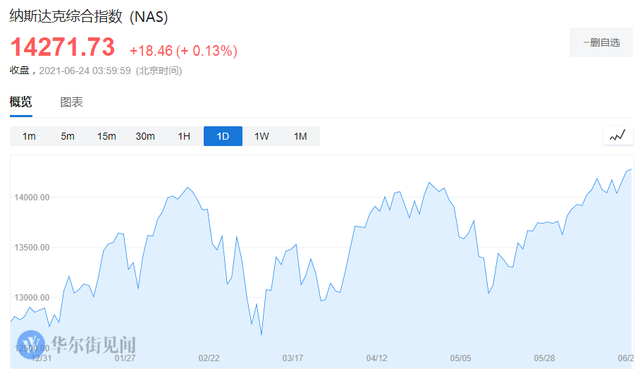Image resolution: width=640 pixels, height=376 pixels.
Task: Click the 05/05 date label
Action: [460, 358]
